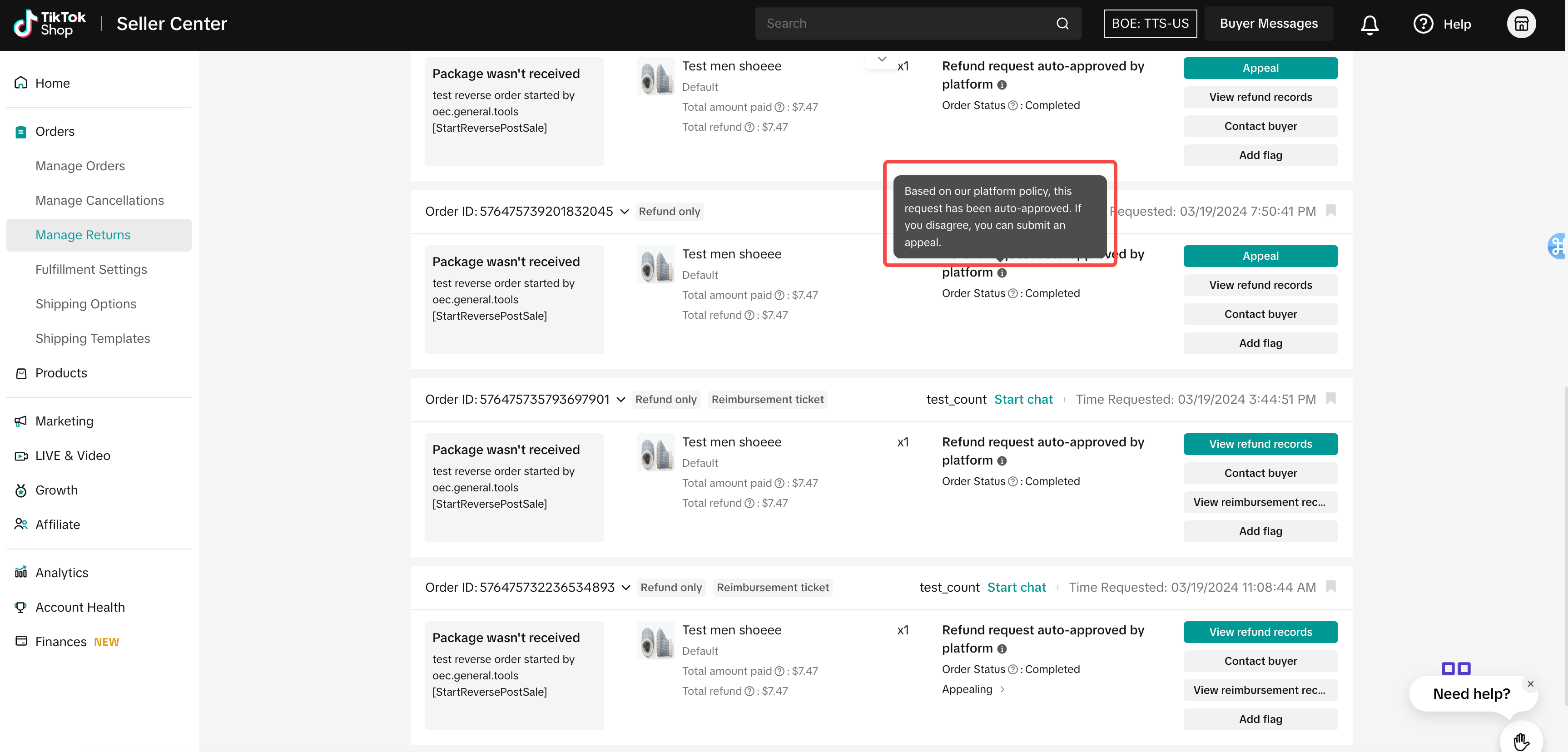
Task: Expand order ID 576475739201832045 chevron
Action: (x=625, y=212)
